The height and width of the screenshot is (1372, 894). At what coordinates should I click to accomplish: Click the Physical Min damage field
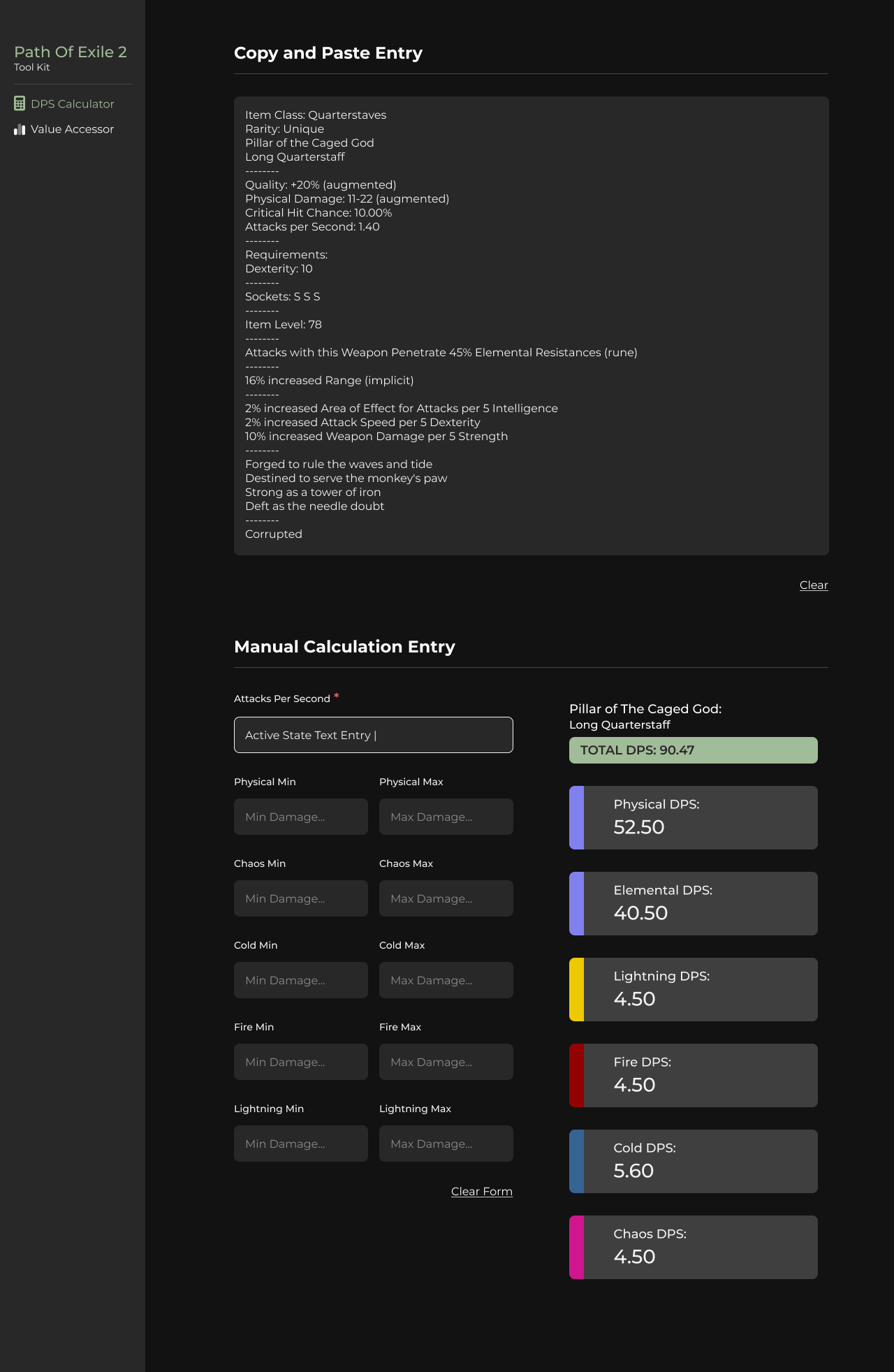coord(301,817)
